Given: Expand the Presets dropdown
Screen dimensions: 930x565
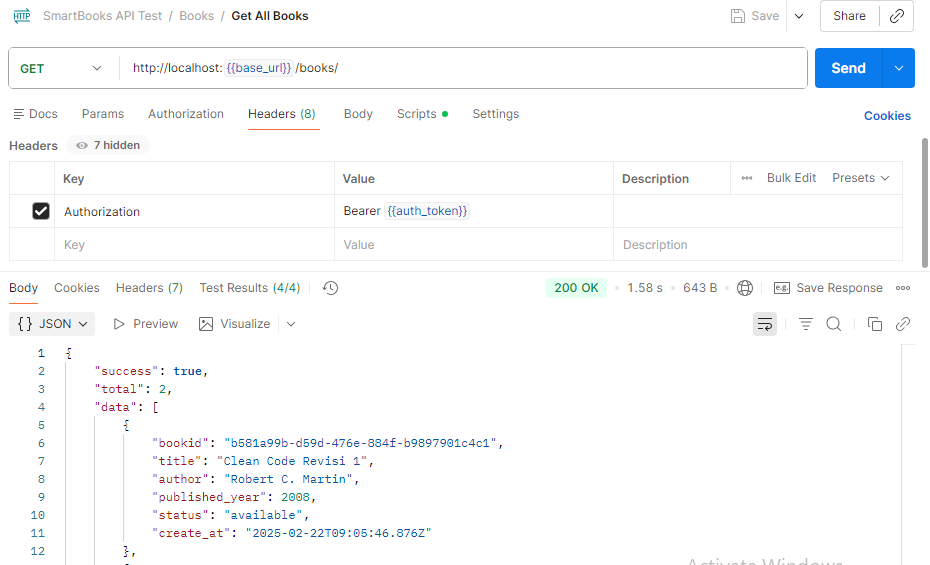Looking at the screenshot, I should (860, 178).
